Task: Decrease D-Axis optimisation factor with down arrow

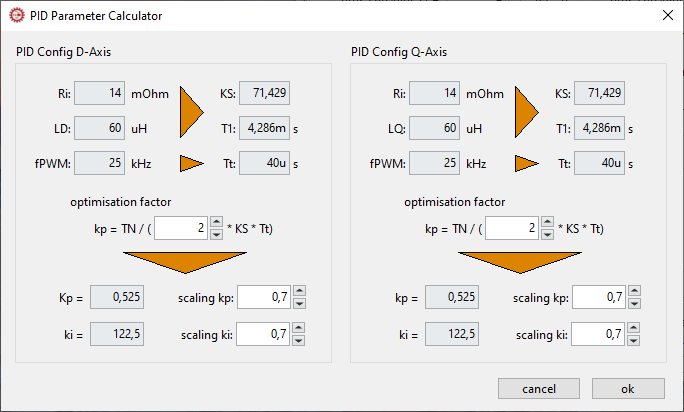Action: click(216, 234)
